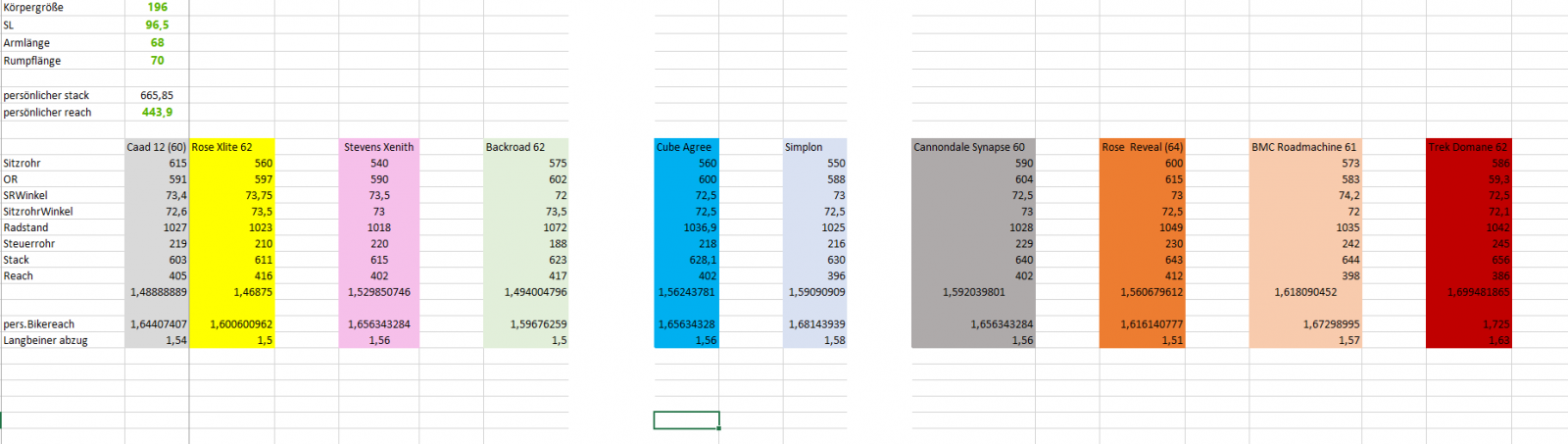Image resolution: width=1568 pixels, height=444 pixels.
Task: Click the red Trek Domane 62 header
Action: click(1468, 147)
